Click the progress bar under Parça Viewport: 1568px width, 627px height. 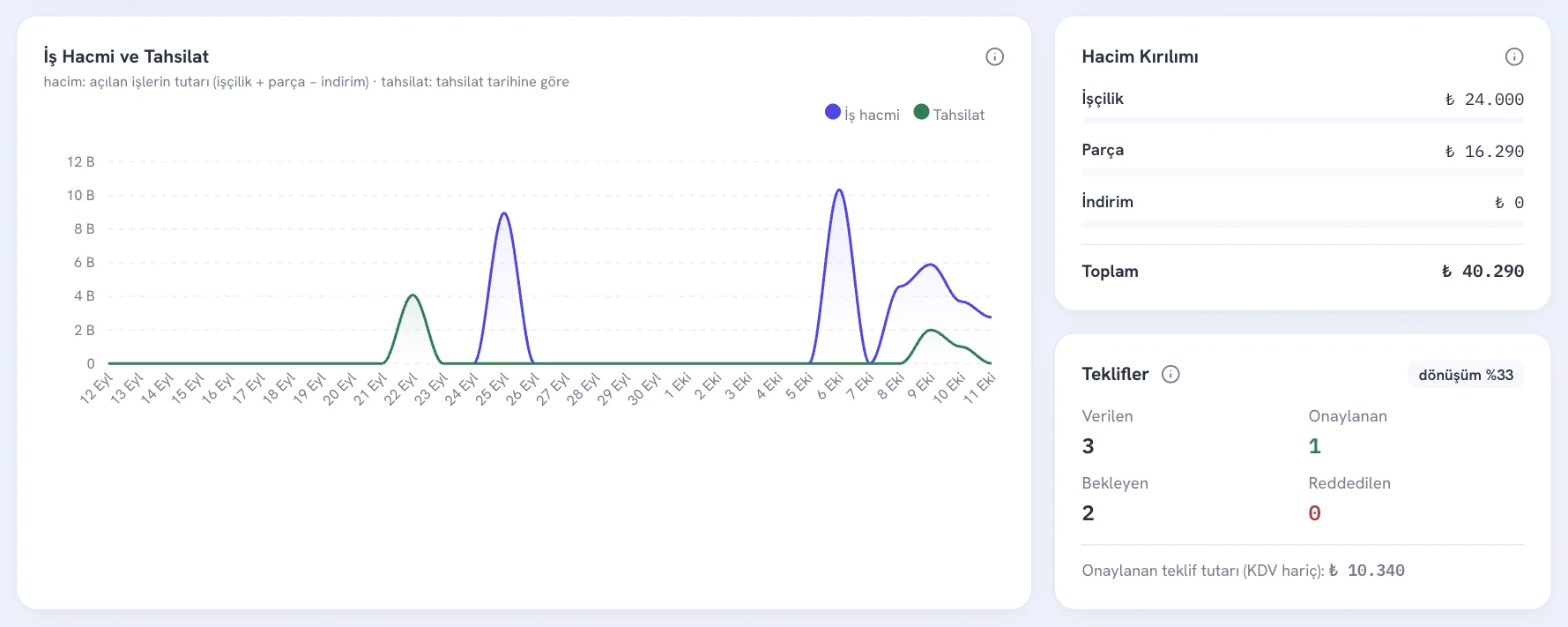click(x=1303, y=173)
